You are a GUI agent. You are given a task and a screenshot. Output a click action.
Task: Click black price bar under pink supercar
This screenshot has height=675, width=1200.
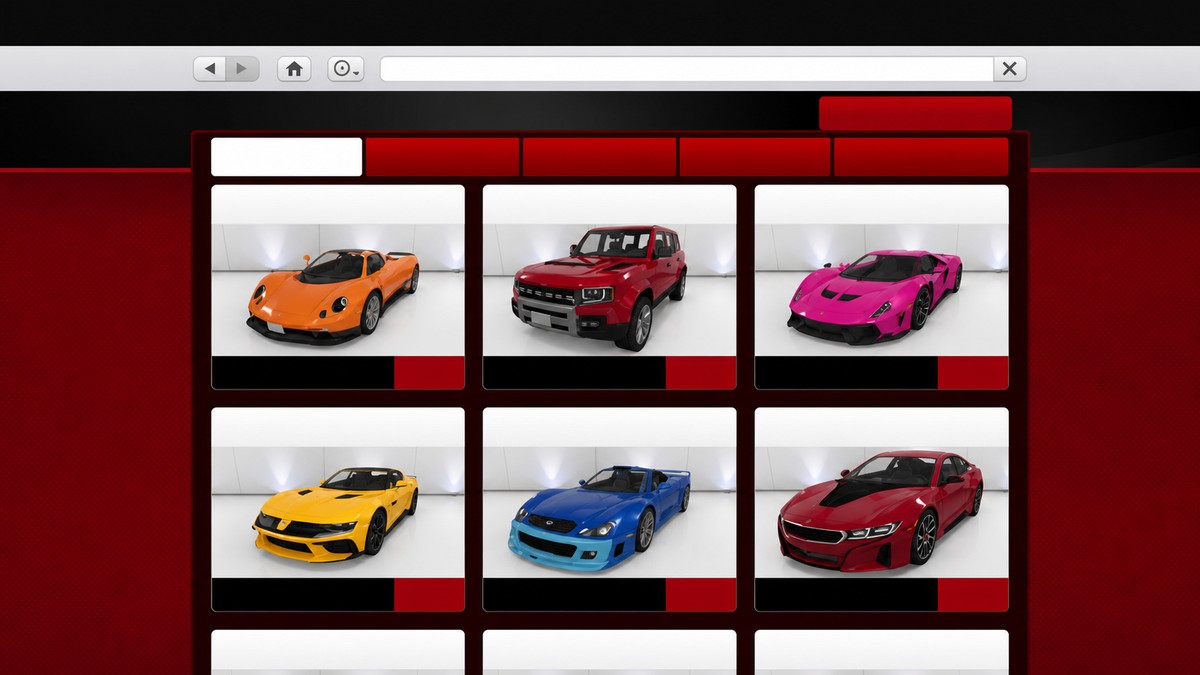(846, 372)
